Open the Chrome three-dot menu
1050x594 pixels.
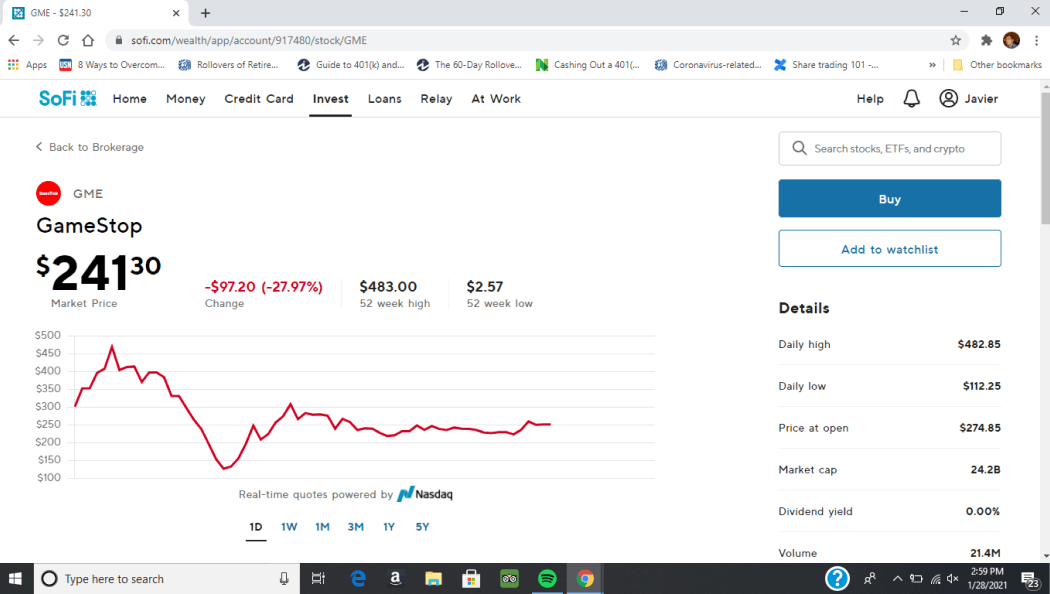click(x=1036, y=40)
